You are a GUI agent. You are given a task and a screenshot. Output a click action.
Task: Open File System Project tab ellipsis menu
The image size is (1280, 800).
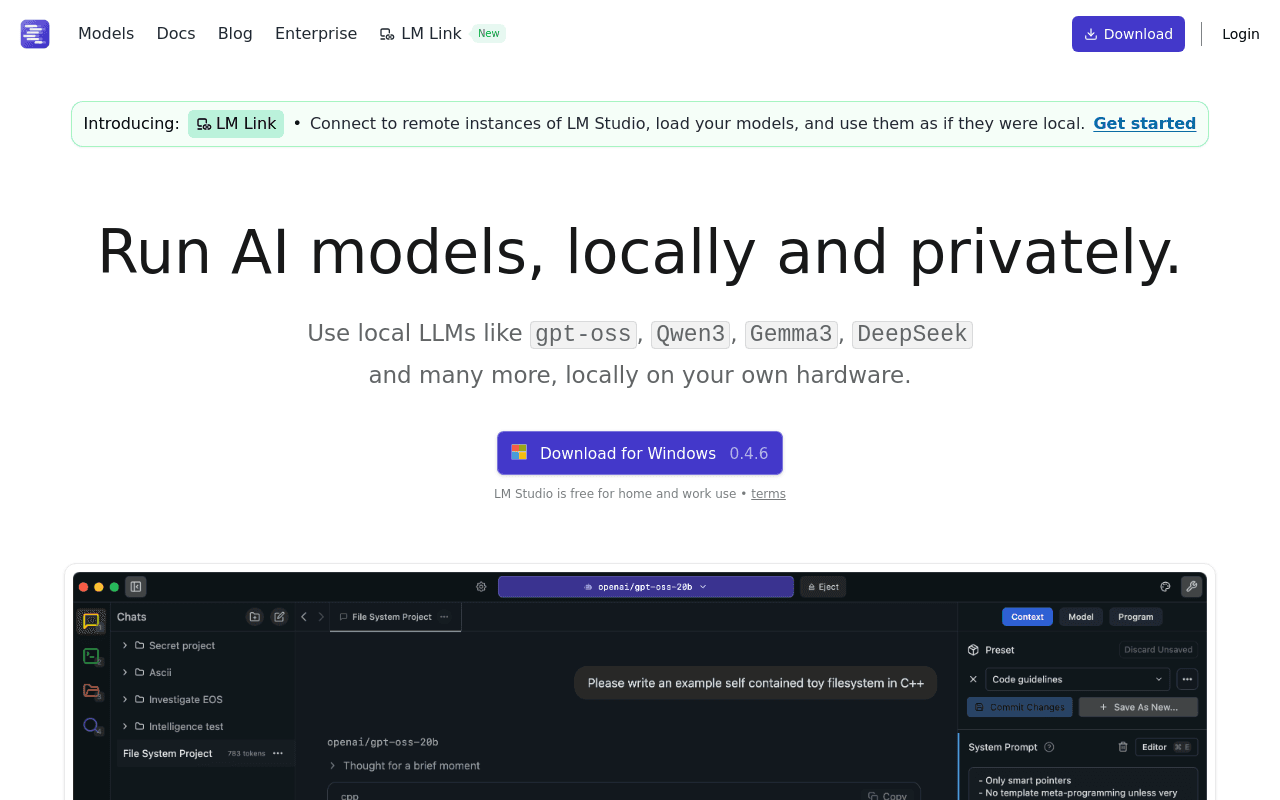(x=444, y=617)
